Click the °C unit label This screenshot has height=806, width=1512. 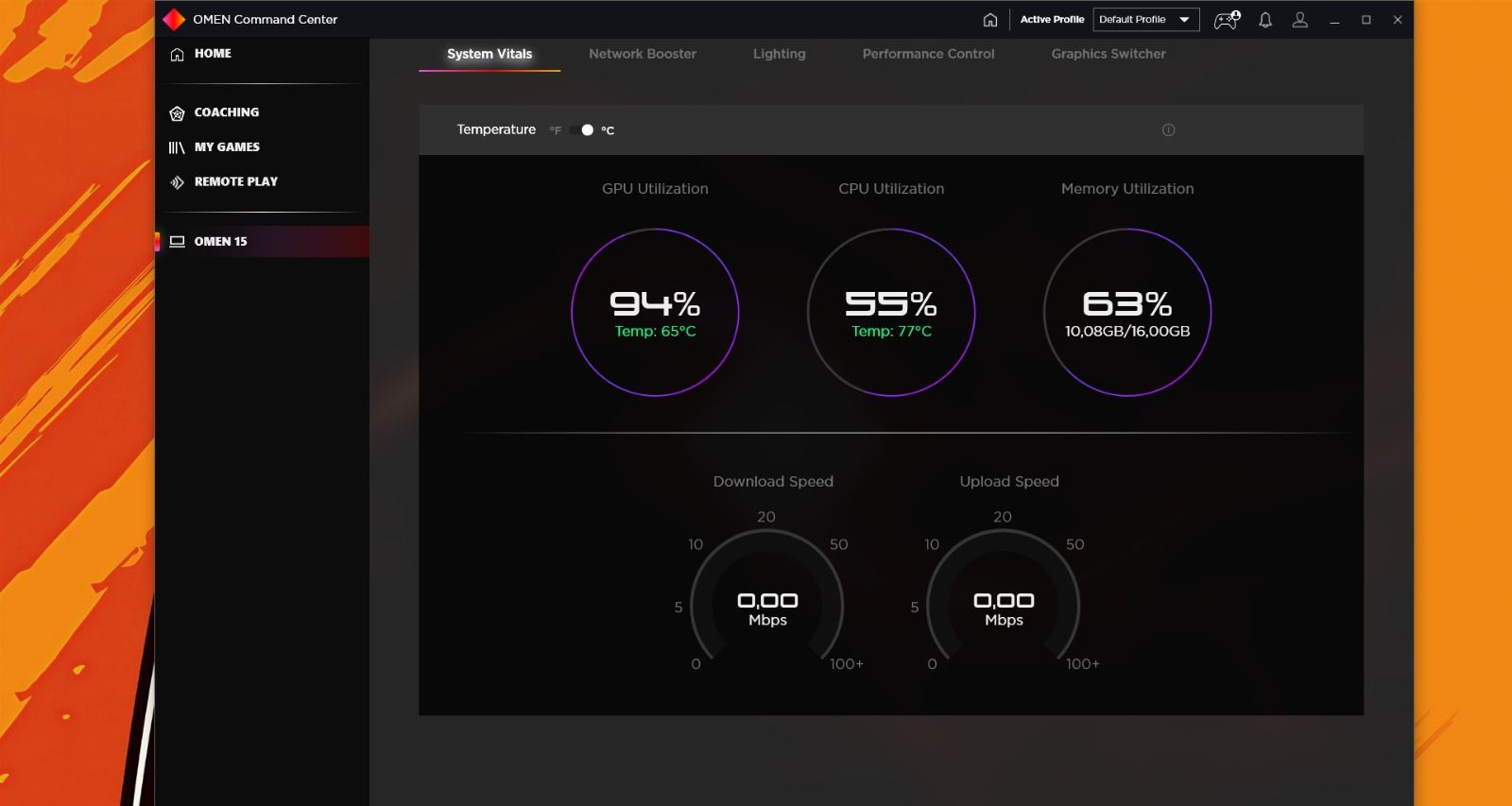click(x=608, y=130)
